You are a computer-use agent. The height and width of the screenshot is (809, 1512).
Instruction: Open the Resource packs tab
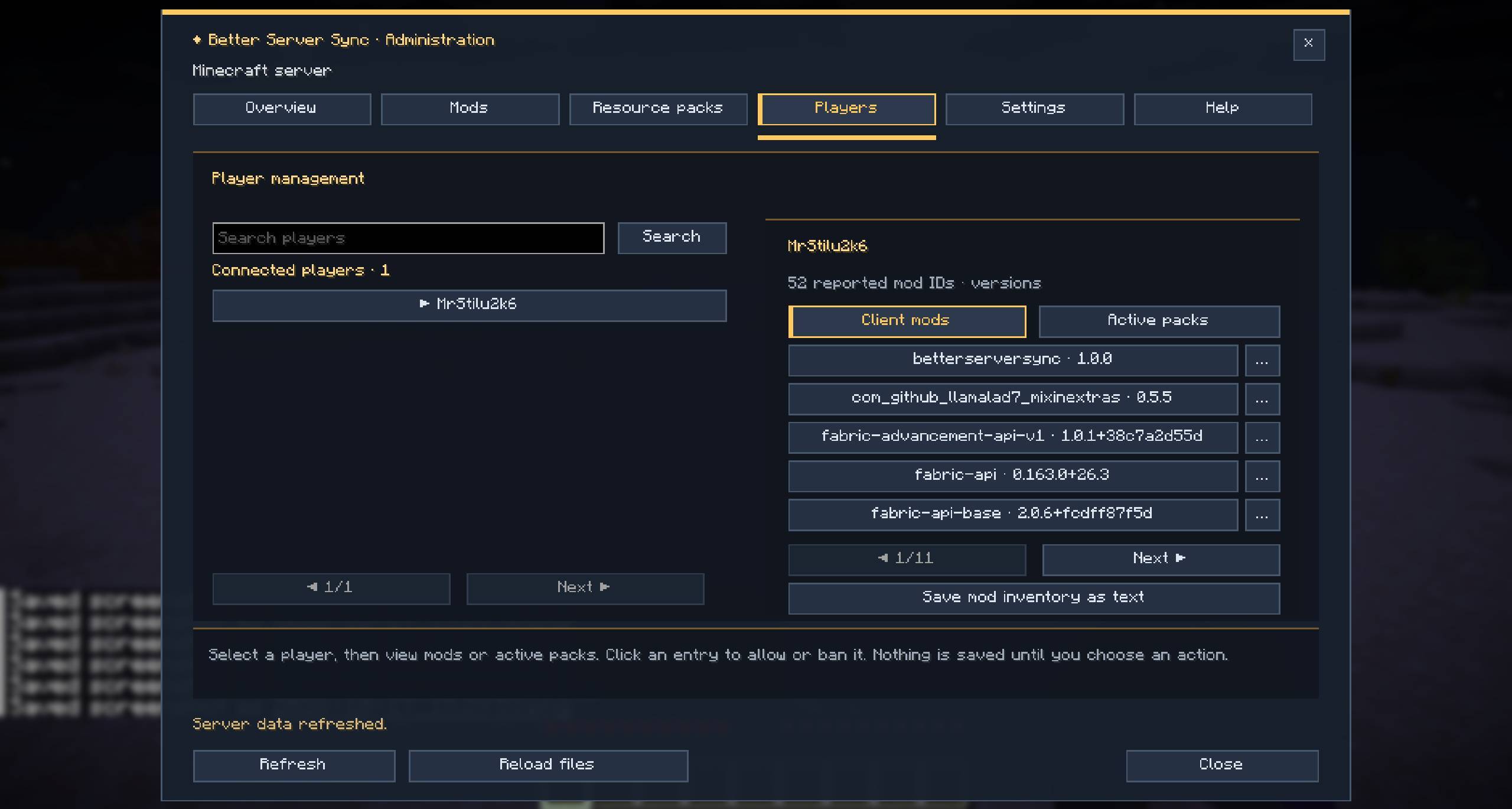[x=658, y=109]
